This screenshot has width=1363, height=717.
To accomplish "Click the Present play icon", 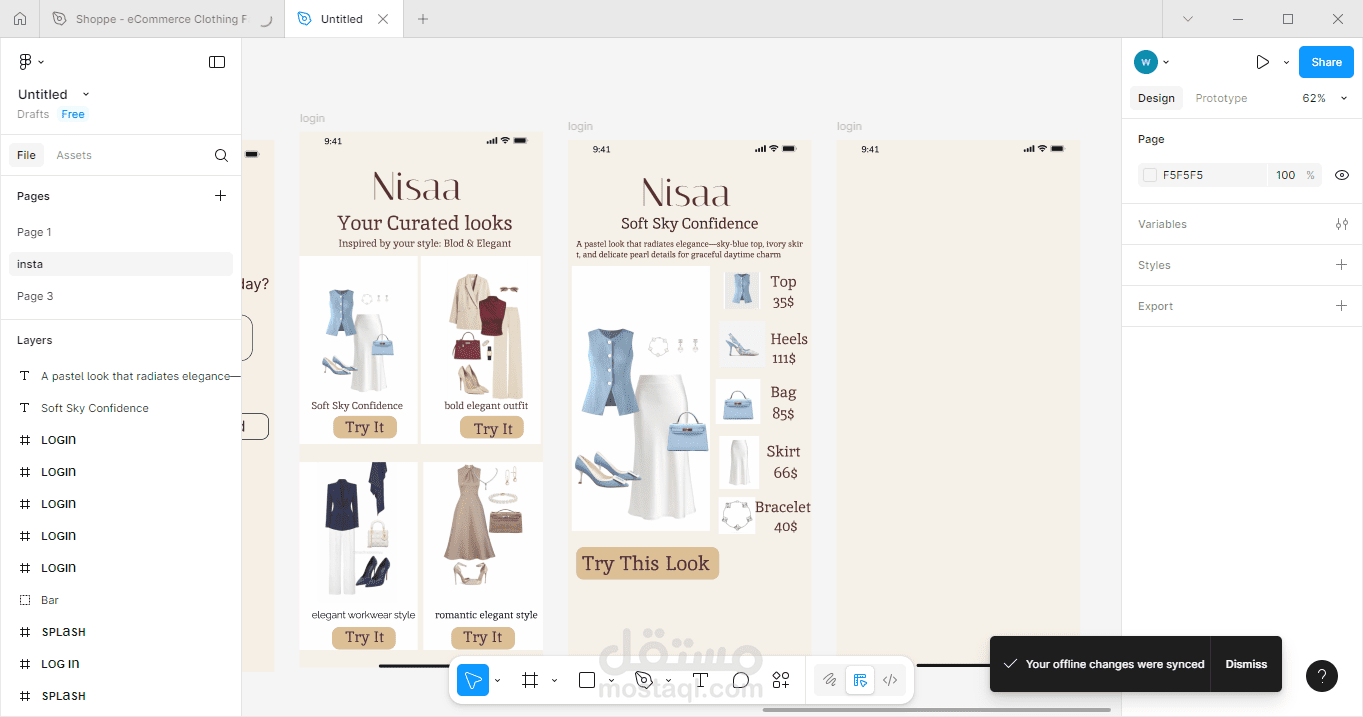I will click(1262, 62).
